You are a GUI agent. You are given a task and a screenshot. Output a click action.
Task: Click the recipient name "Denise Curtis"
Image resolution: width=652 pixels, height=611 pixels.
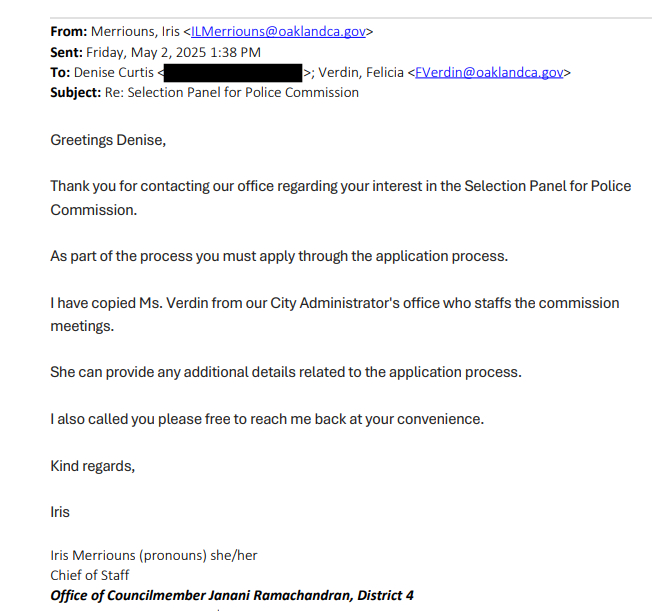click(113, 72)
